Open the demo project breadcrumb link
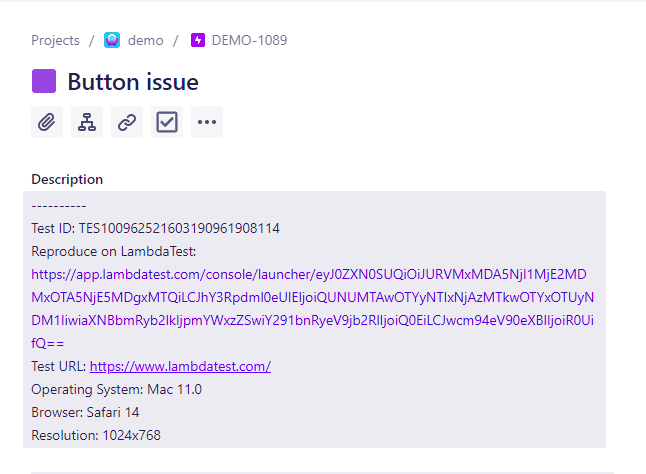The image size is (646, 474). [x=145, y=41]
